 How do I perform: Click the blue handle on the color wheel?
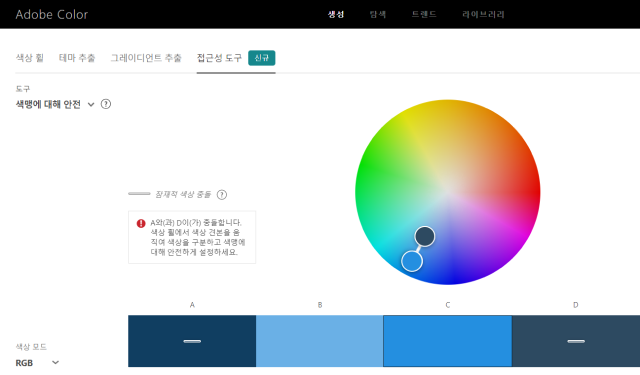(x=412, y=261)
